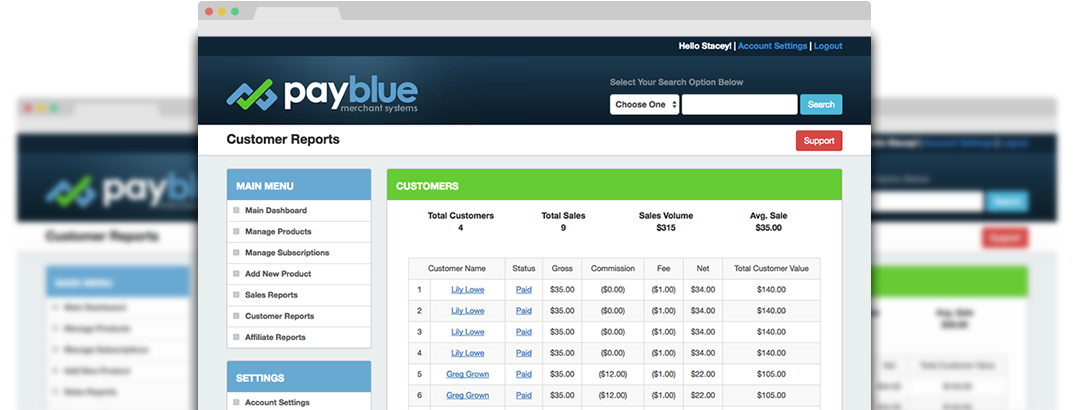Viewport: 1075px width, 410px height.
Task: Click the Sales Volume summary label
Action: pyautogui.click(x=666, y=216)
